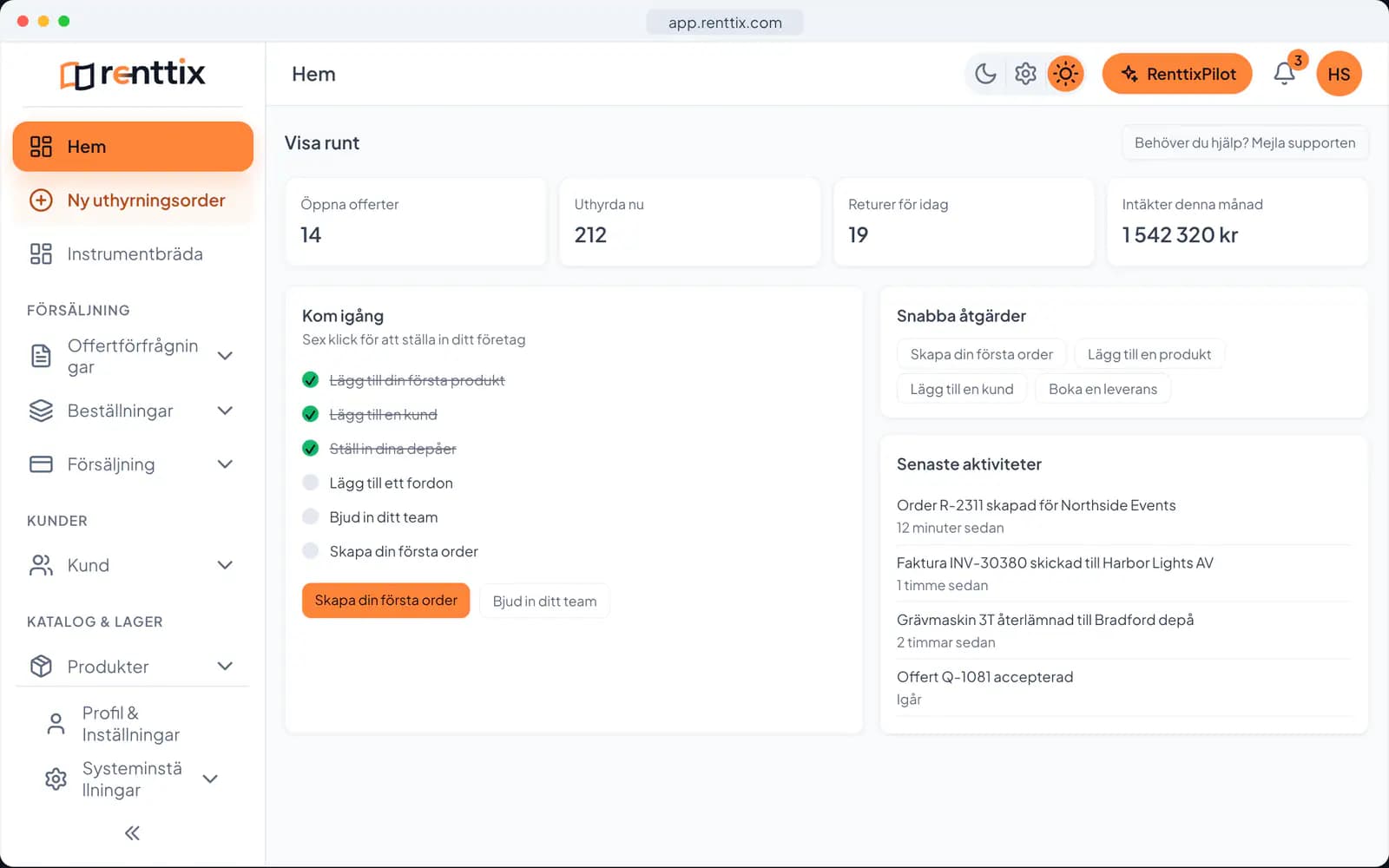Click the Systeminställningar gear icon
Viewport: 1389px width, 868px height.
(x=56, y=779)
